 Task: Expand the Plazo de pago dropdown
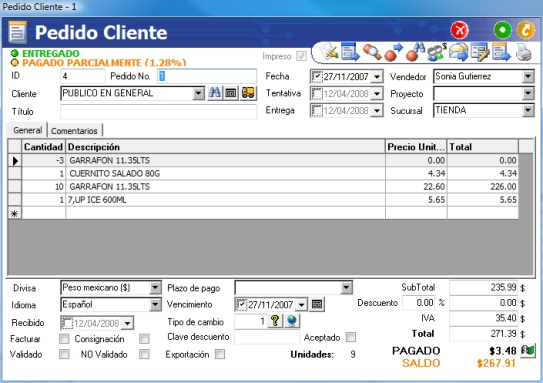pos(346,288)
